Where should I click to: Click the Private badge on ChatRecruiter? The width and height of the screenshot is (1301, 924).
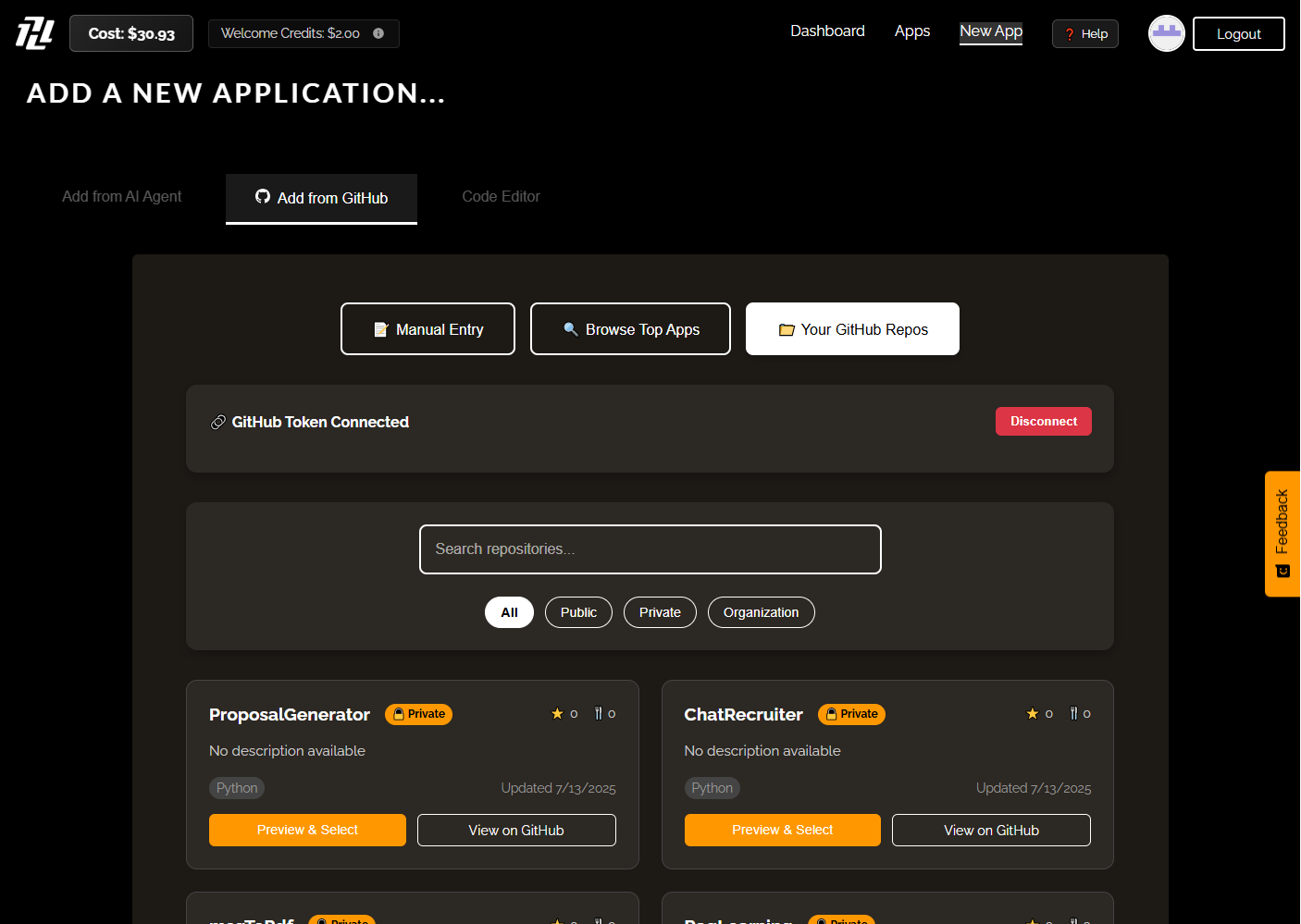[851, 714]
